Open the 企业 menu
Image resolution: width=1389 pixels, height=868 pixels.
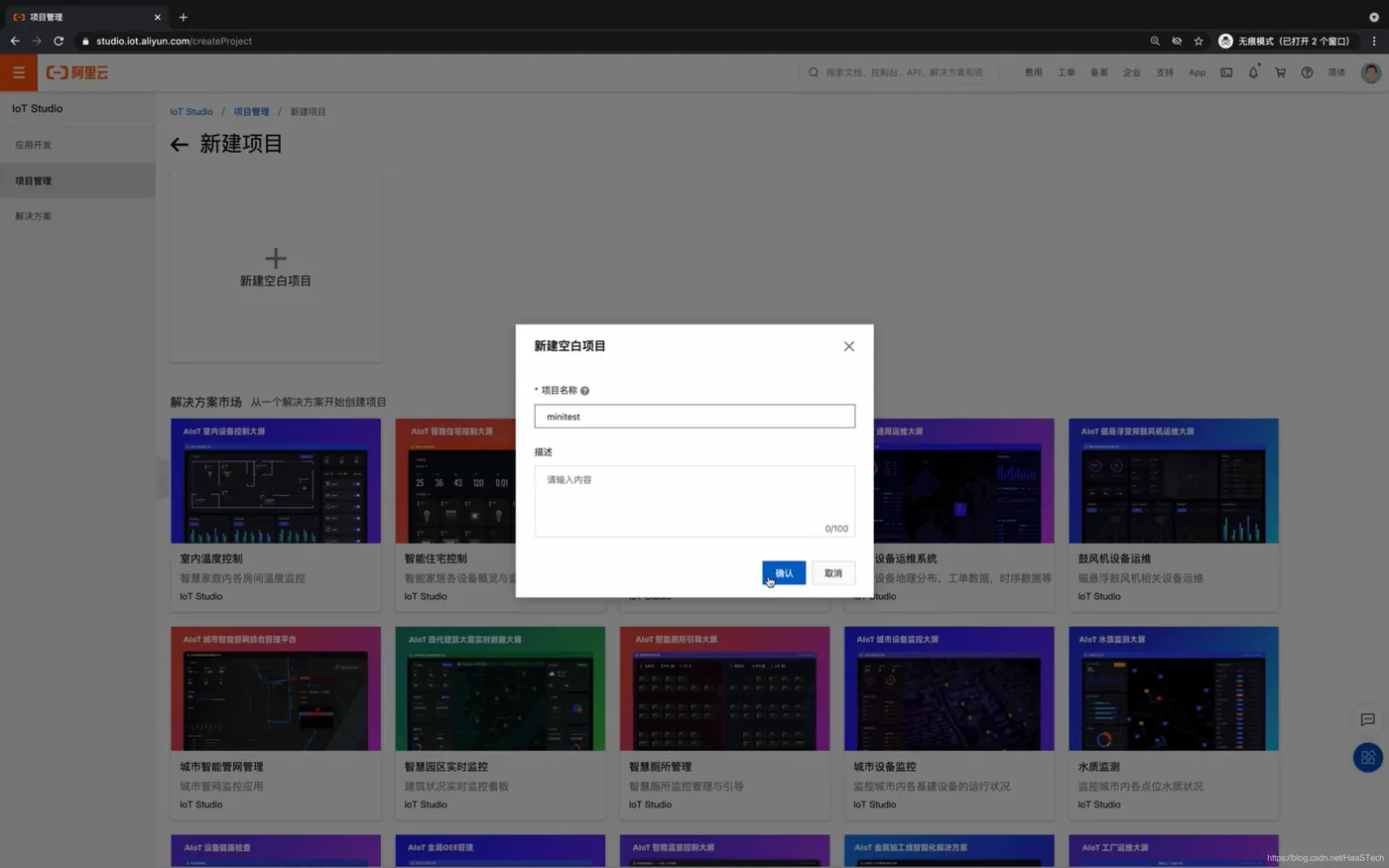pyautogui.click(x=1132, y=72)
